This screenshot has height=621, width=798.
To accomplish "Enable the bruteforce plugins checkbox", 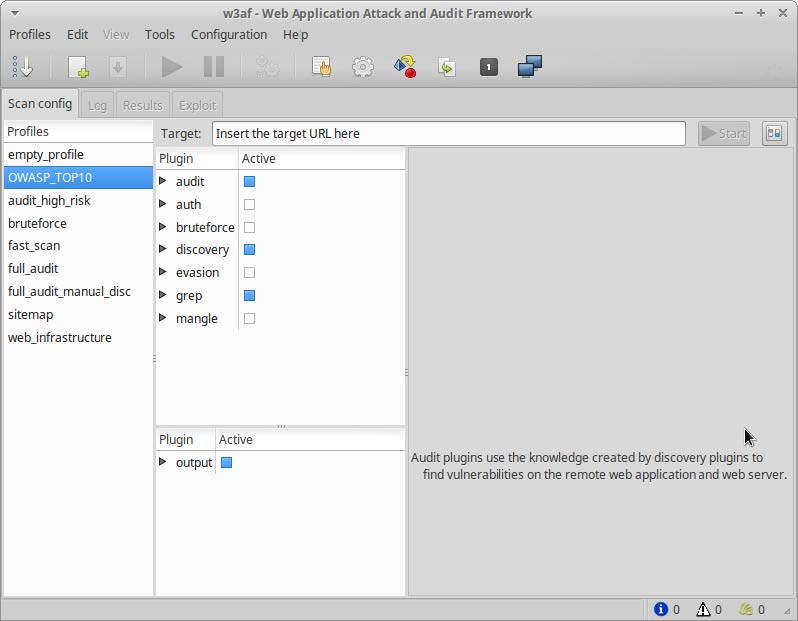I will pyautogui.click(x=249, y=227).
